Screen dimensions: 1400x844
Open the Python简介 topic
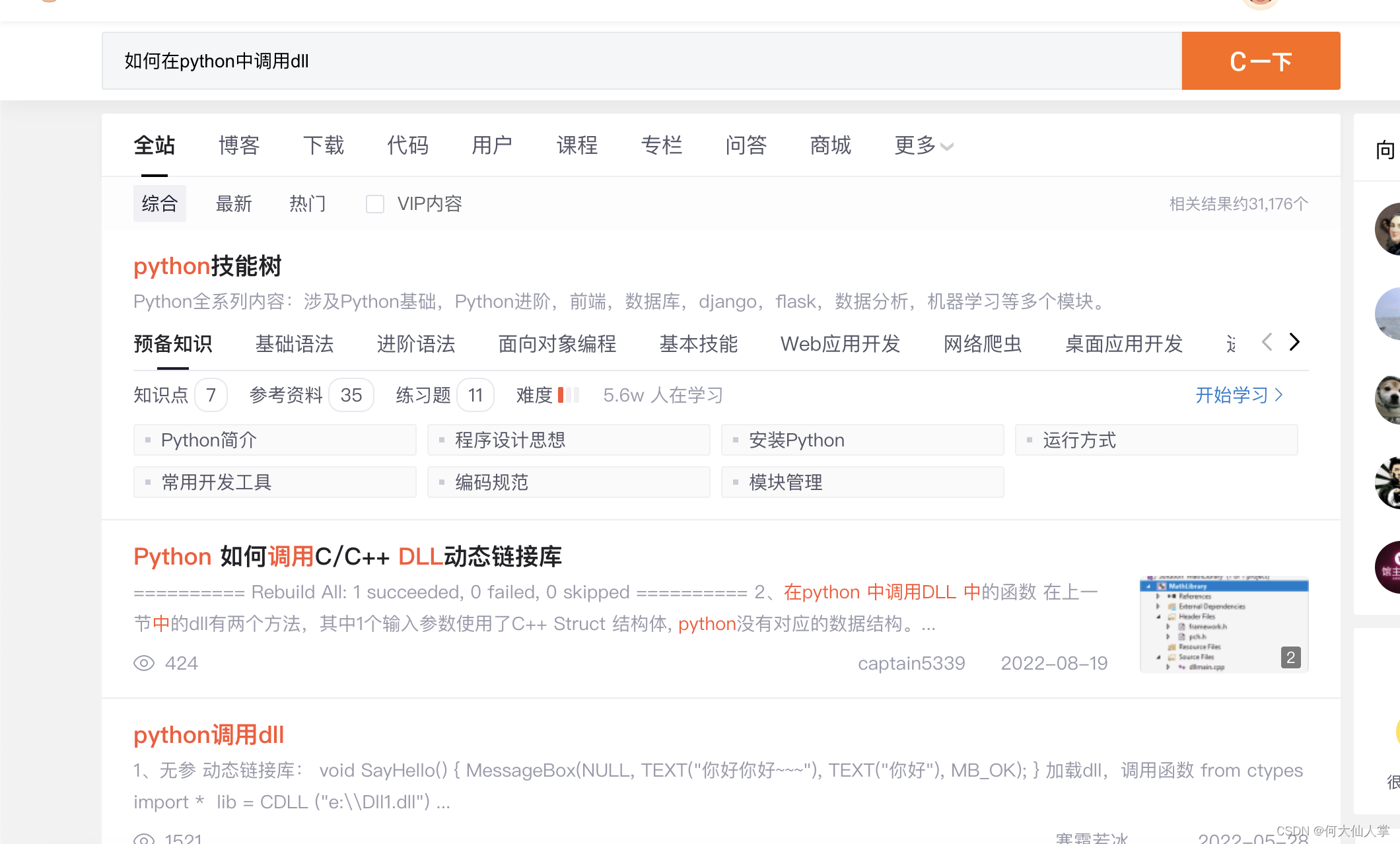click(x=275, y=440)
